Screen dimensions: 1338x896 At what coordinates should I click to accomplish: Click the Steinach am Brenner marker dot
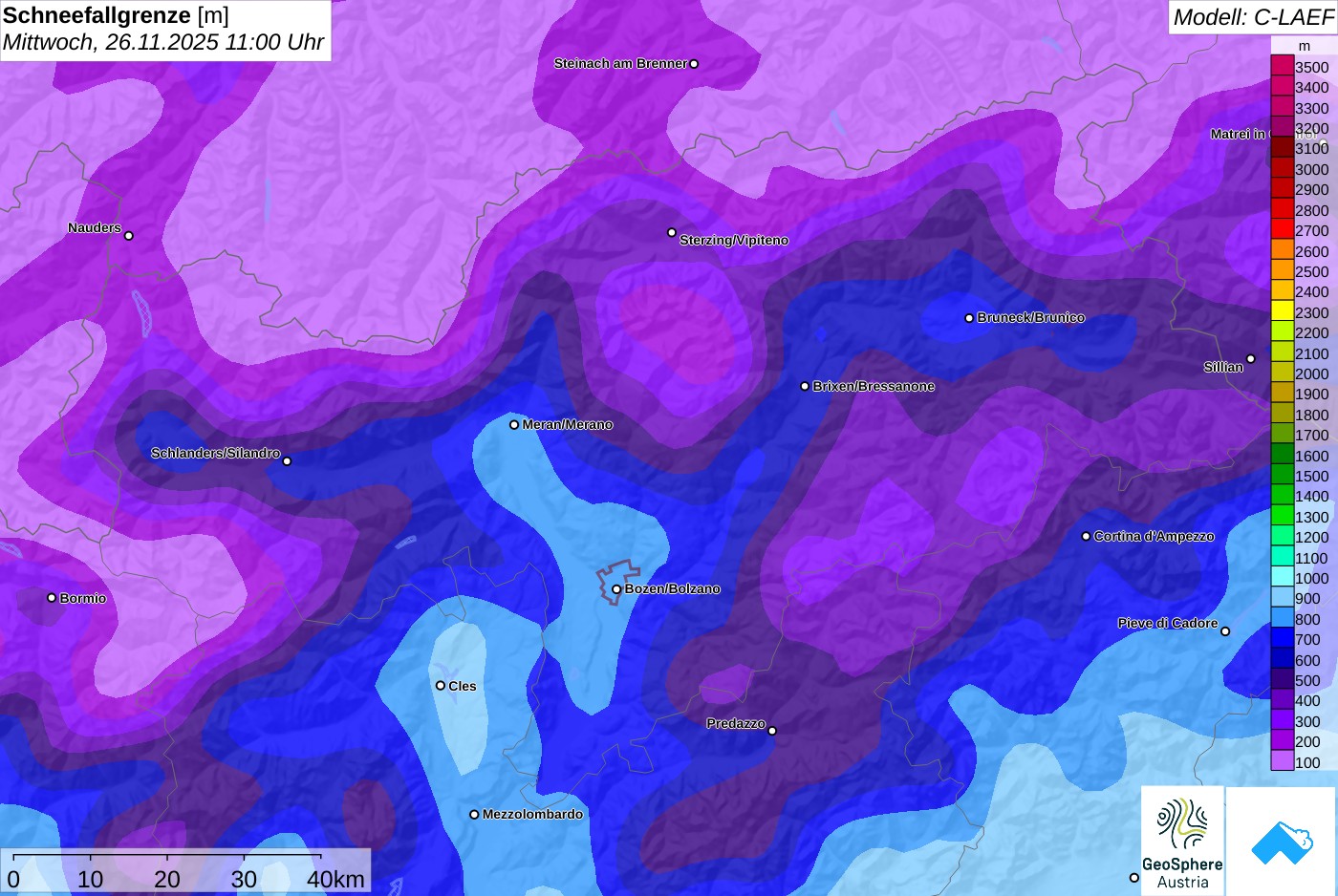point(694,64)
